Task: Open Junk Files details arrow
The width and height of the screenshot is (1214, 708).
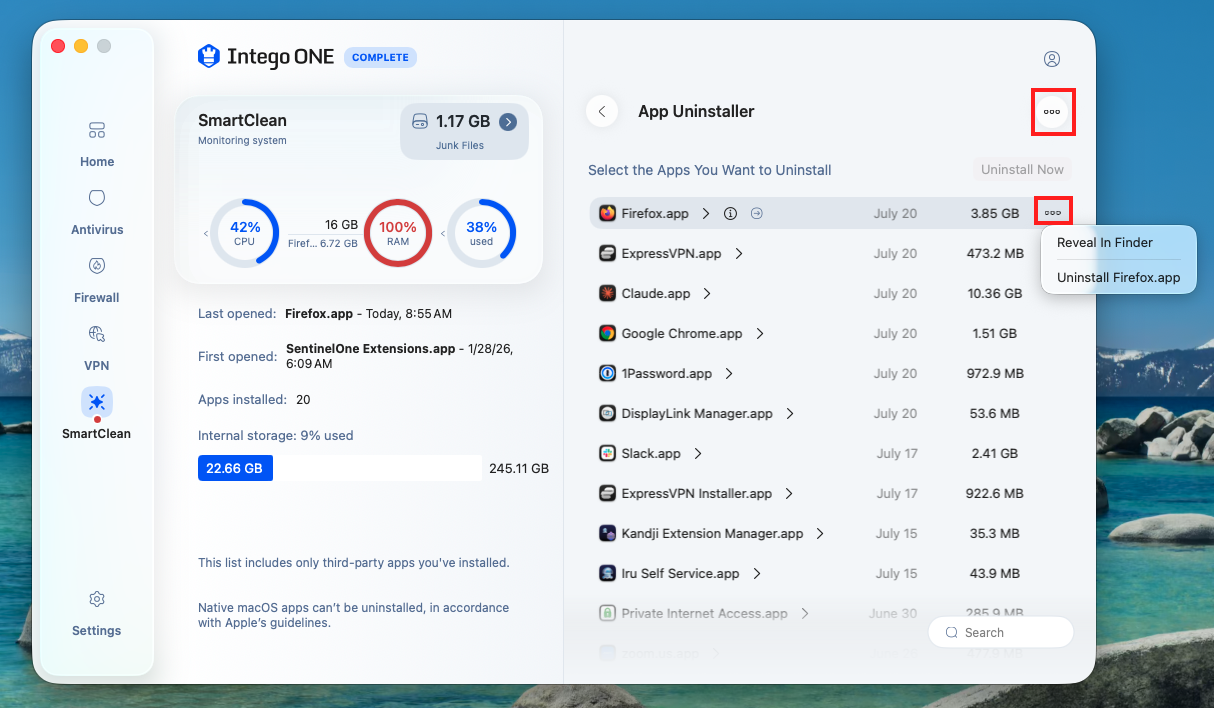Action: [x=508, y=122]
